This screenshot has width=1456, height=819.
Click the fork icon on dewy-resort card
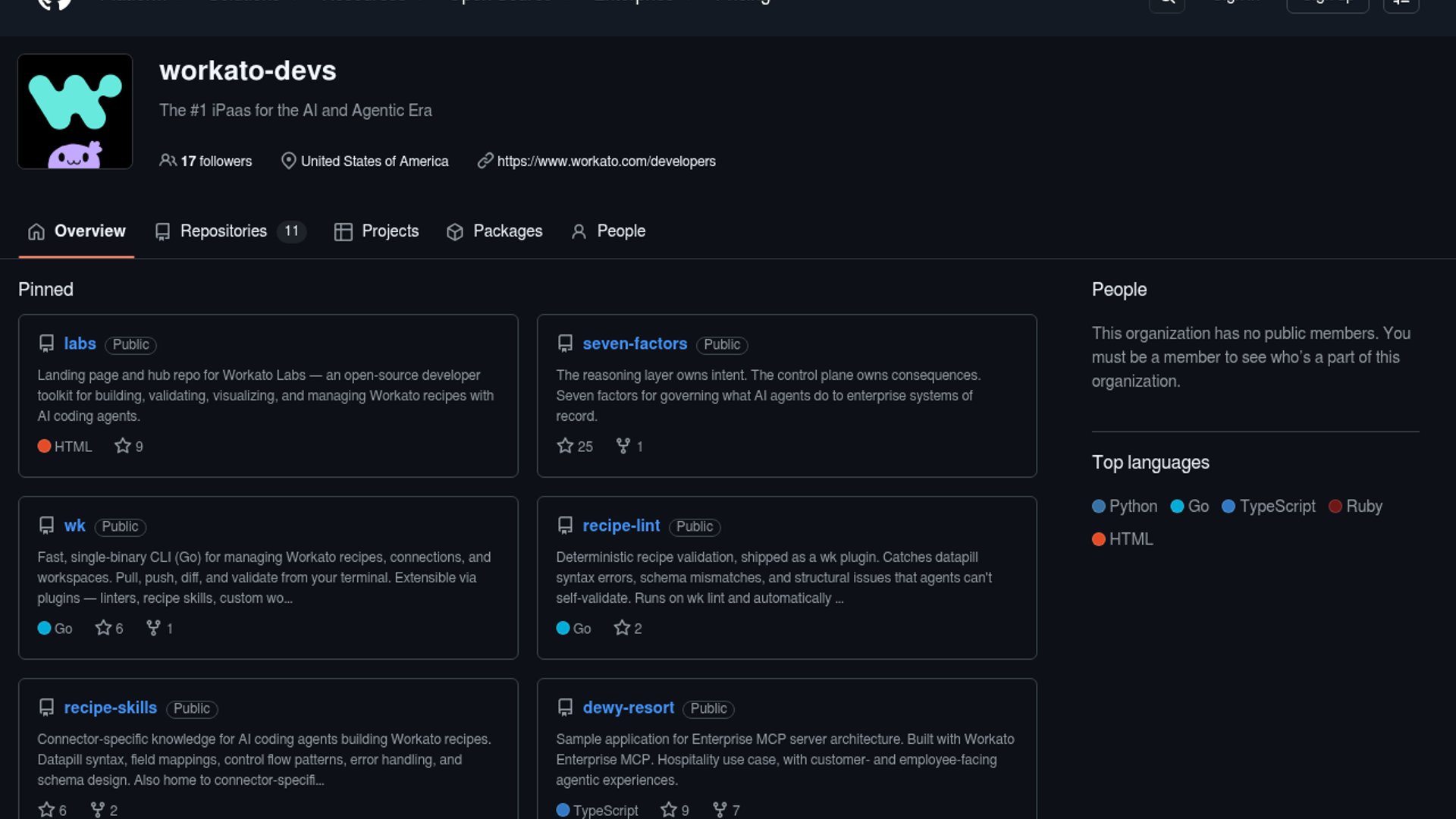click(x=720, y=810)
